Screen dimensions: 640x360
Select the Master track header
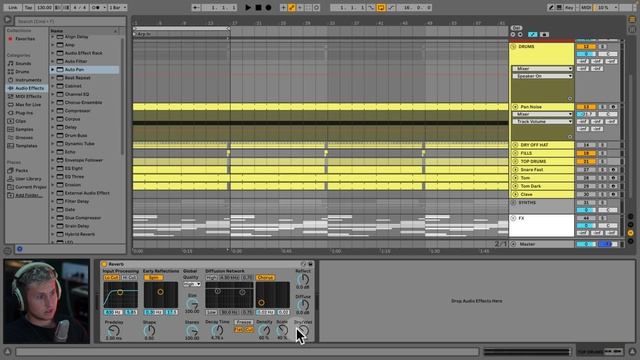[x=543, y=244]
